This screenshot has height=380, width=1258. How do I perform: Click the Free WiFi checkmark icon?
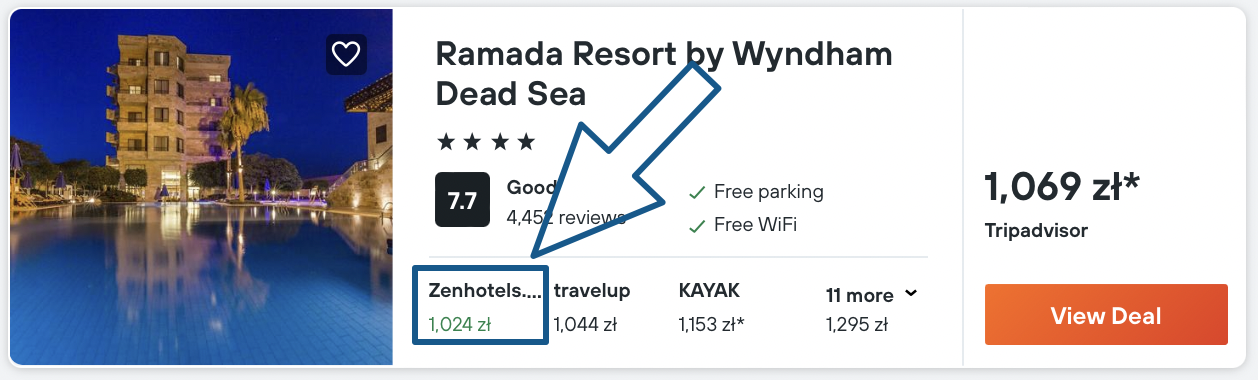coord(697,226)
